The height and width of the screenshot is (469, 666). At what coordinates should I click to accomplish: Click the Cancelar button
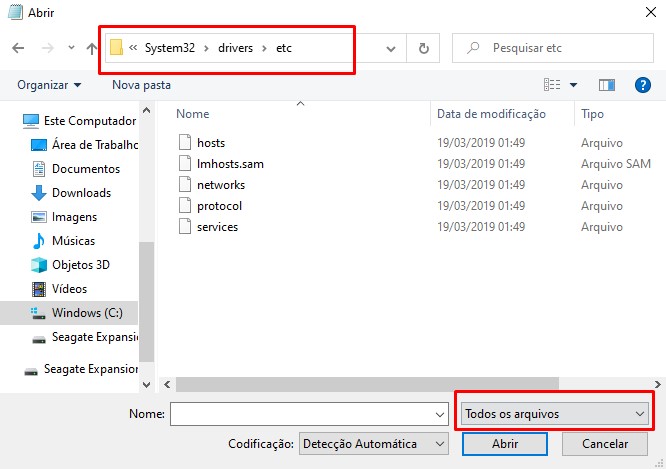pos(605,444)
